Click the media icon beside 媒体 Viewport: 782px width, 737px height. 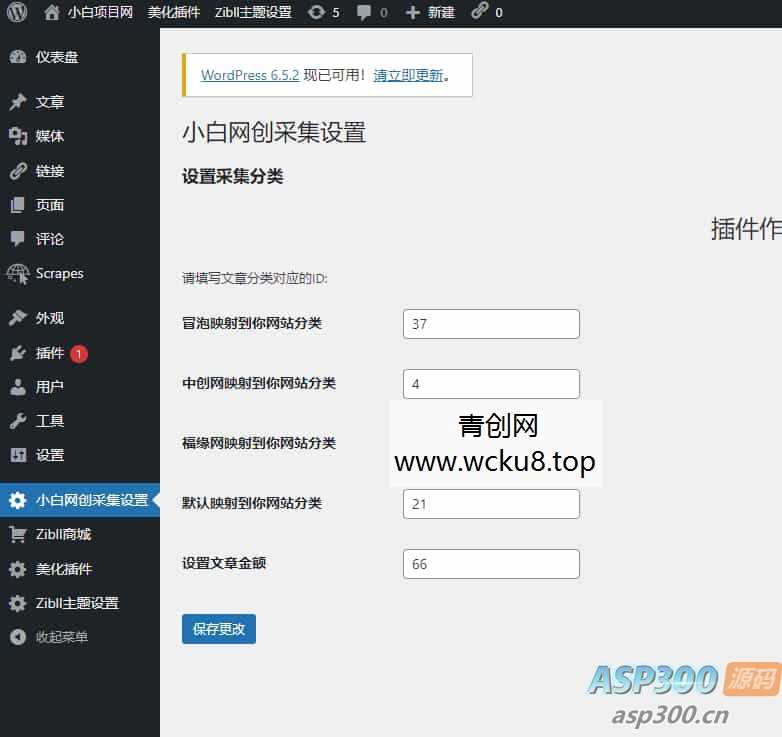(18, 136)
